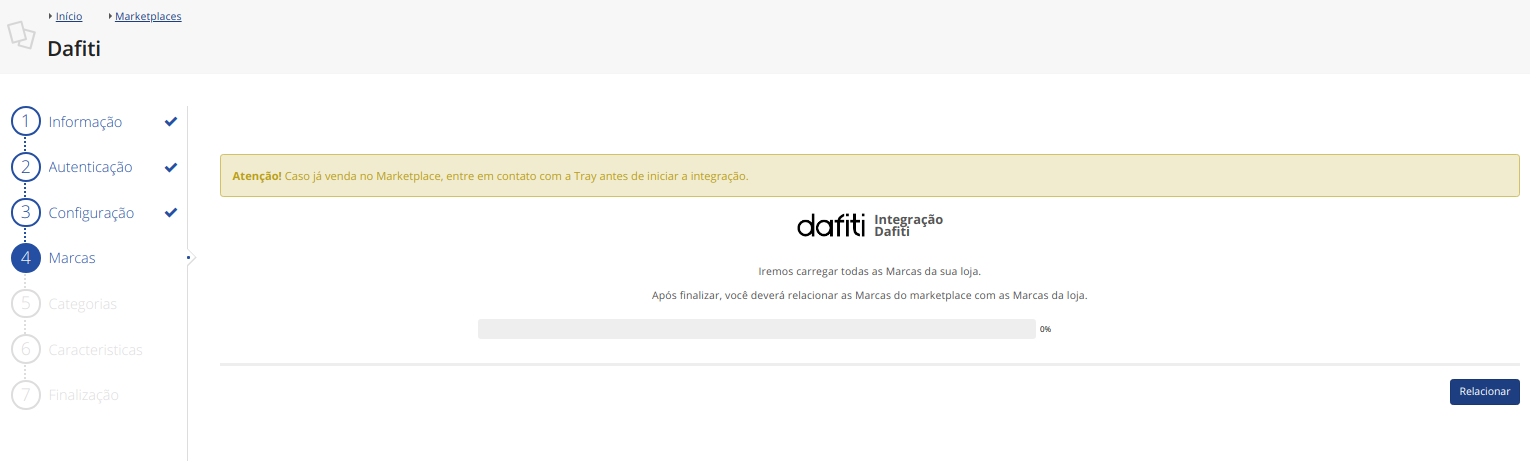
Task: Click the step 6 number circle
Action: click(26, 349)
